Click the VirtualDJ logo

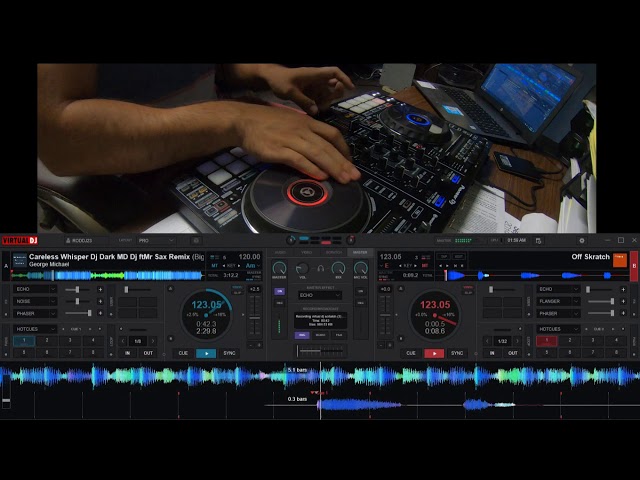click(x=20, y=240)
